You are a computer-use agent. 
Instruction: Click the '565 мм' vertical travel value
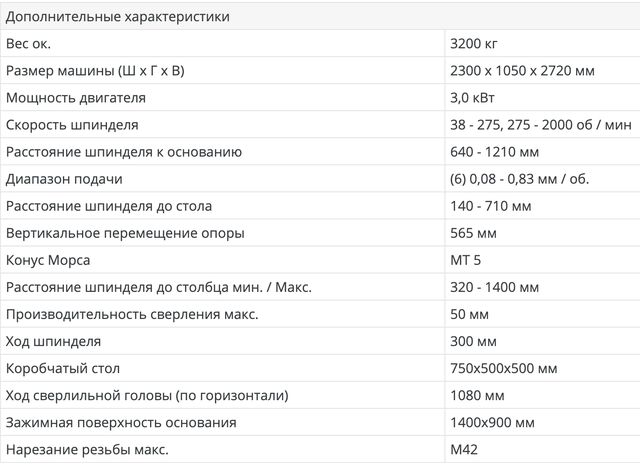[475, 233]
